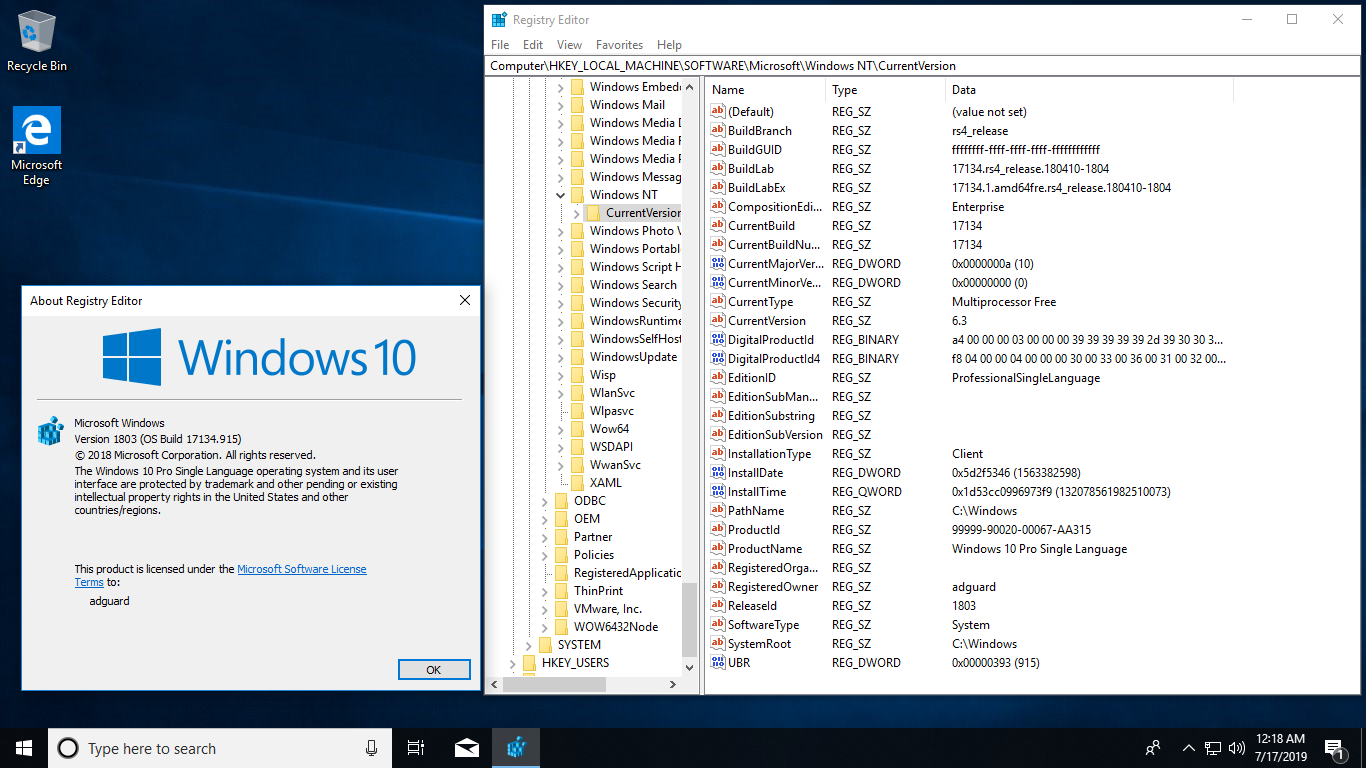Expand the CurrentVersion tree node
1366x768 pixels.
577,213
